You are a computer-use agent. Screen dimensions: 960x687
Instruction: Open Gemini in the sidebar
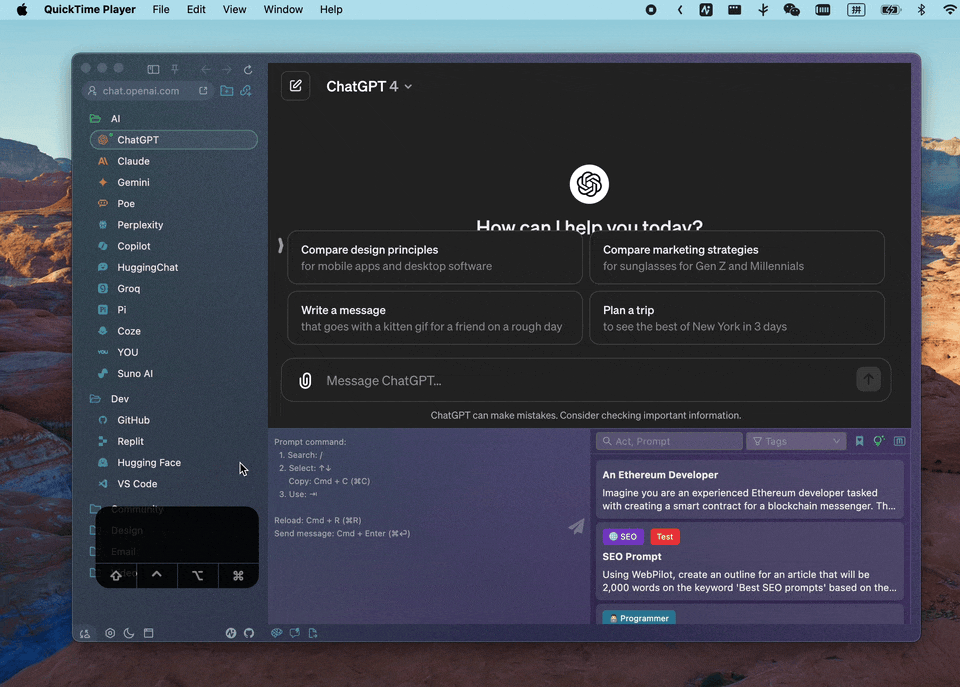[174, 182]
